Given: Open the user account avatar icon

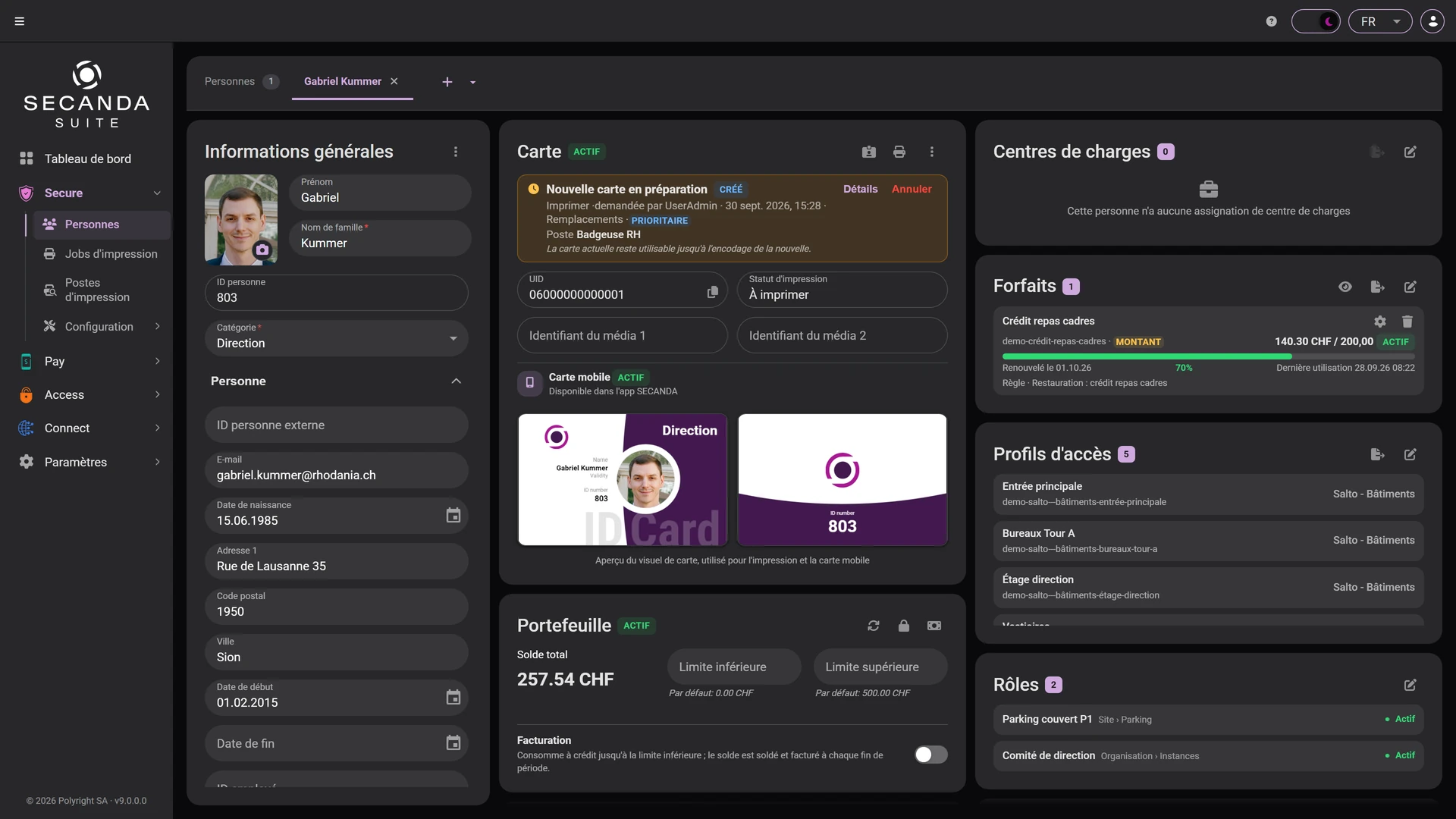Looking at the screenshot, I should (1432, 21).
